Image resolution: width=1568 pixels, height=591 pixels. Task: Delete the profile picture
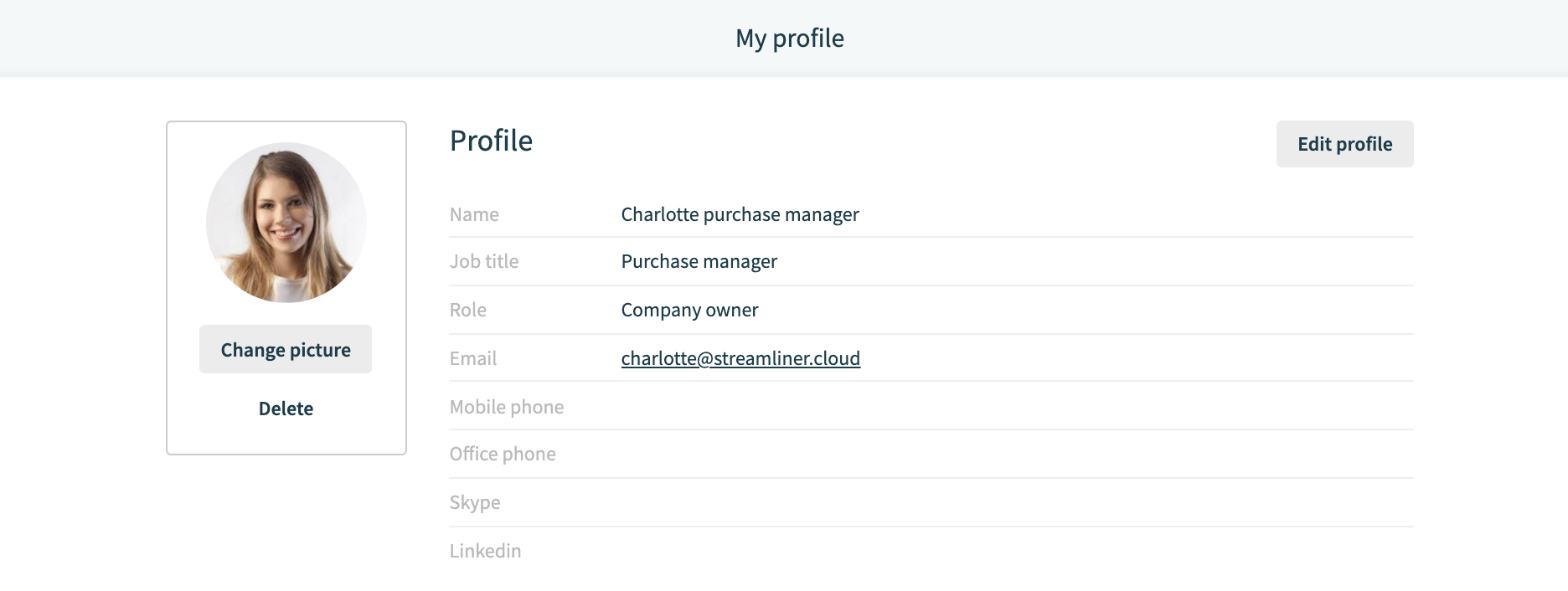(286, 409)
